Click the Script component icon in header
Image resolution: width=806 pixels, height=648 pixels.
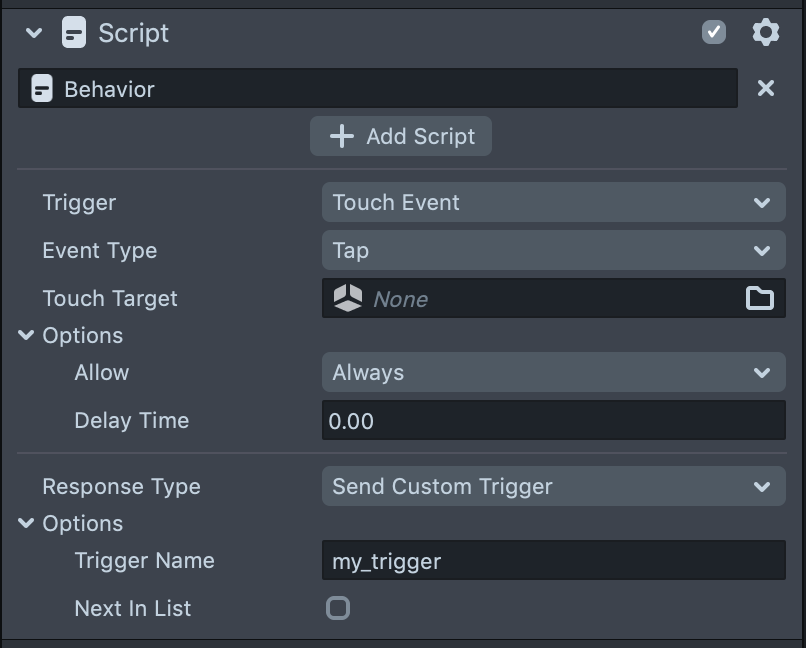[74, 33]
